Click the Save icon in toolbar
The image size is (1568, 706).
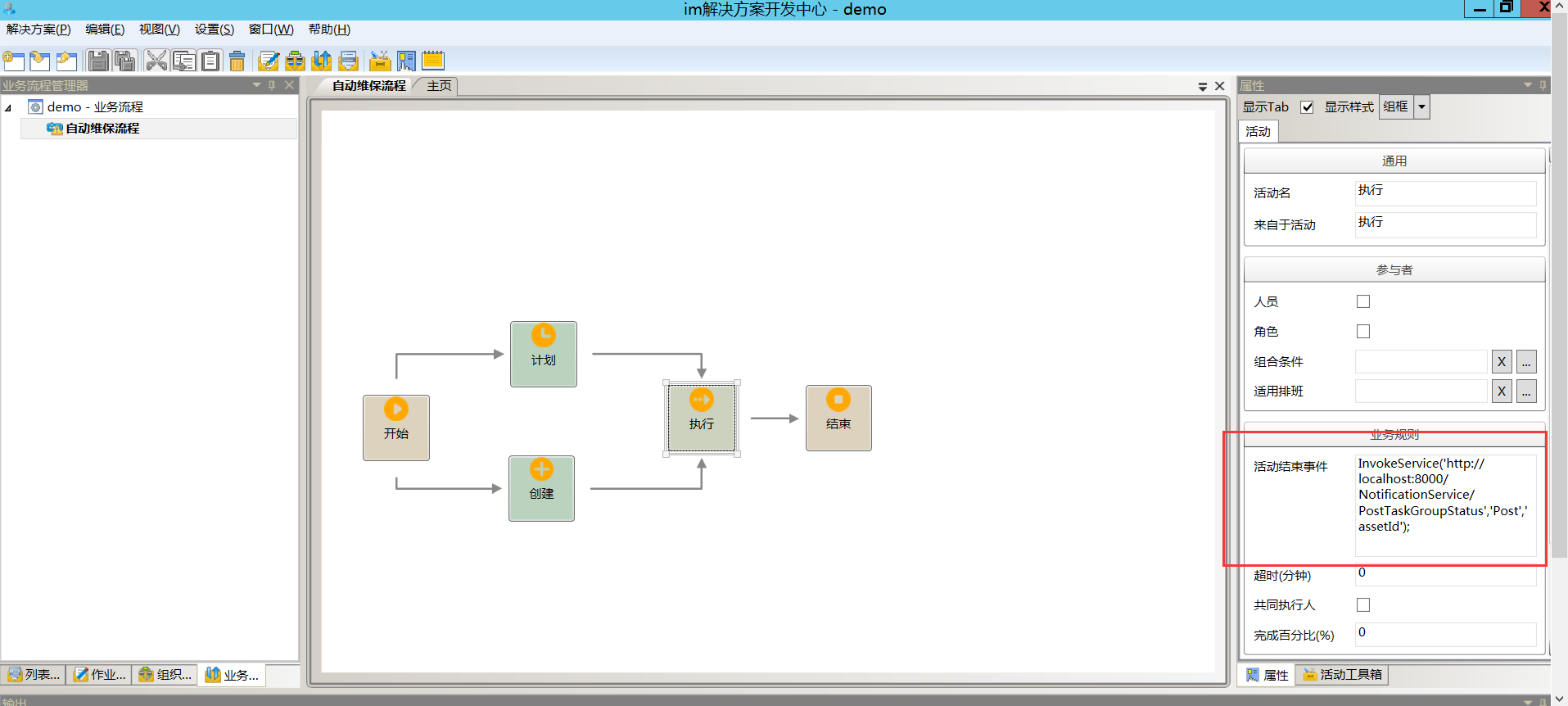[98, 61]
